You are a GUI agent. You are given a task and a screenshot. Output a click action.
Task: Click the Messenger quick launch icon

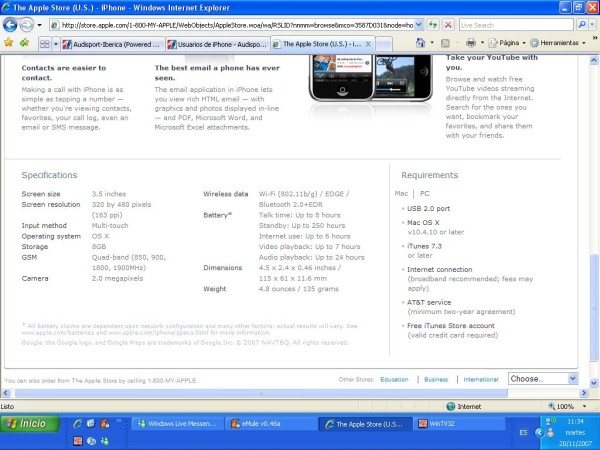tap(104, 441)
